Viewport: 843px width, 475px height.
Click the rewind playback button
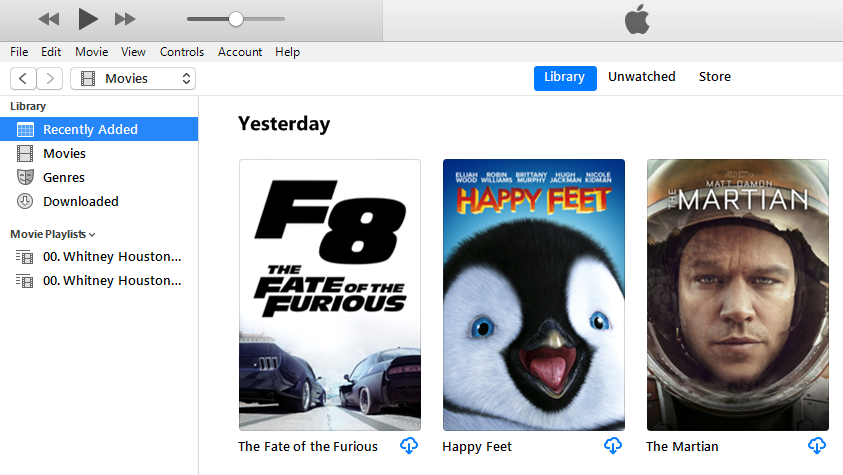click(x=49, y=19)
